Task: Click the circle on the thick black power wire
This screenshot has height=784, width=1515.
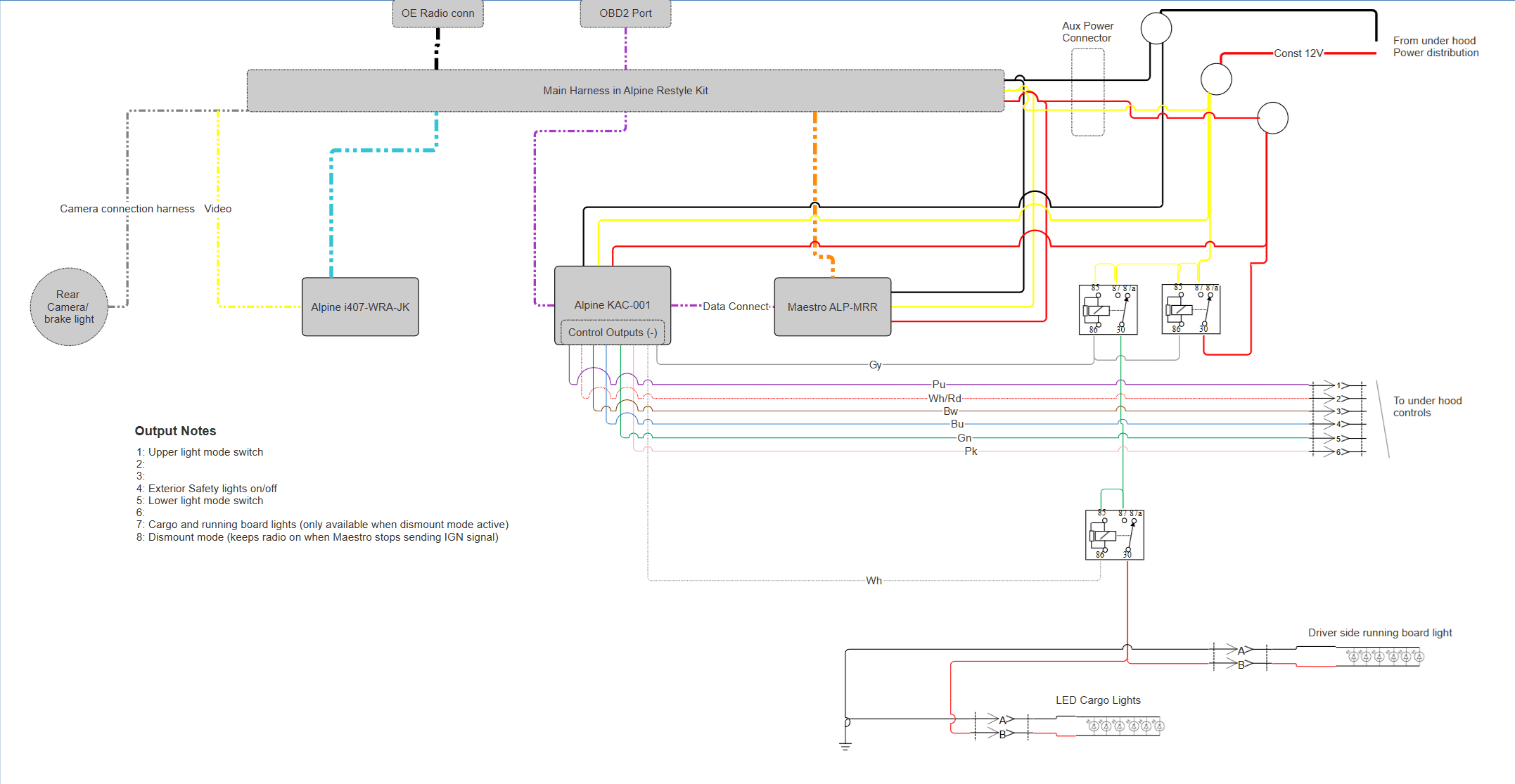Action: click(x=1156, y=28)
